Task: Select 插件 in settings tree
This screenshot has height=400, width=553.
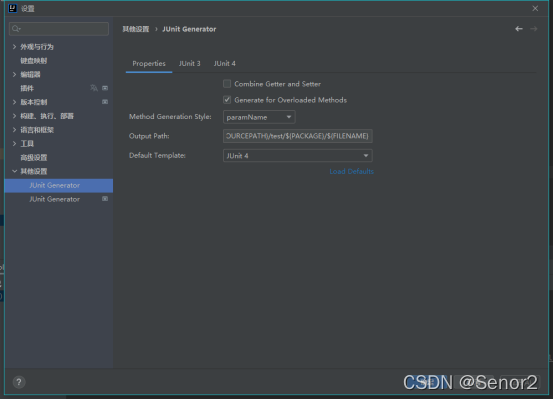Action: pos(27,88)
